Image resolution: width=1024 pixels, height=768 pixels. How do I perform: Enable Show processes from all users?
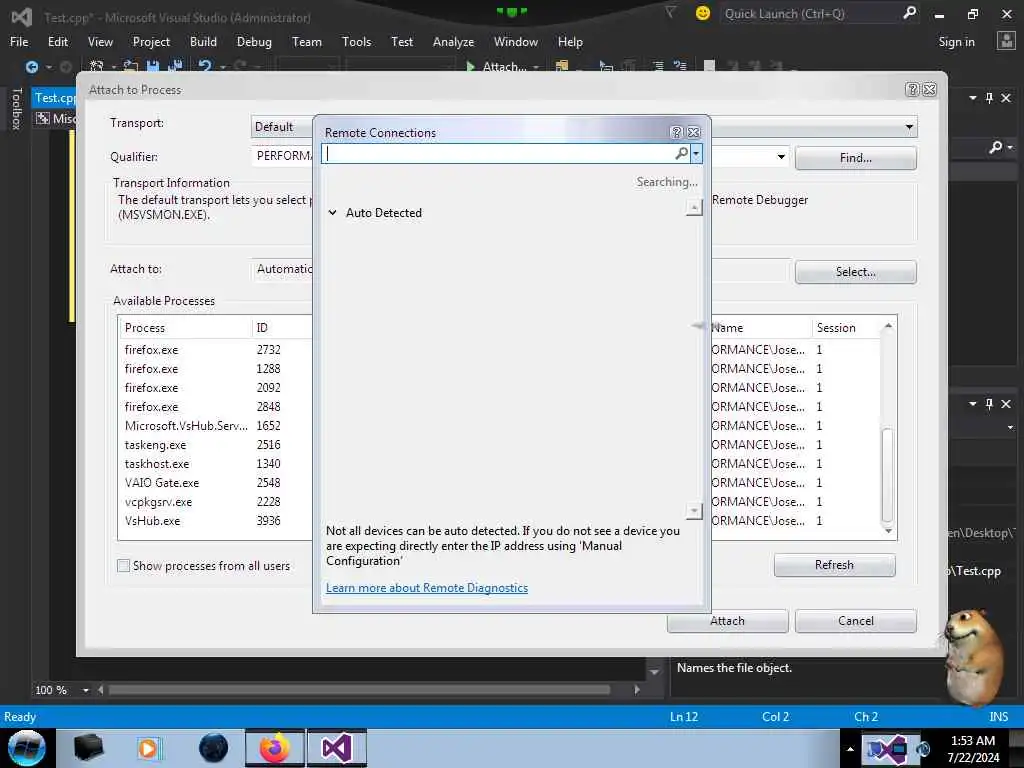click(x=123, y=566)
